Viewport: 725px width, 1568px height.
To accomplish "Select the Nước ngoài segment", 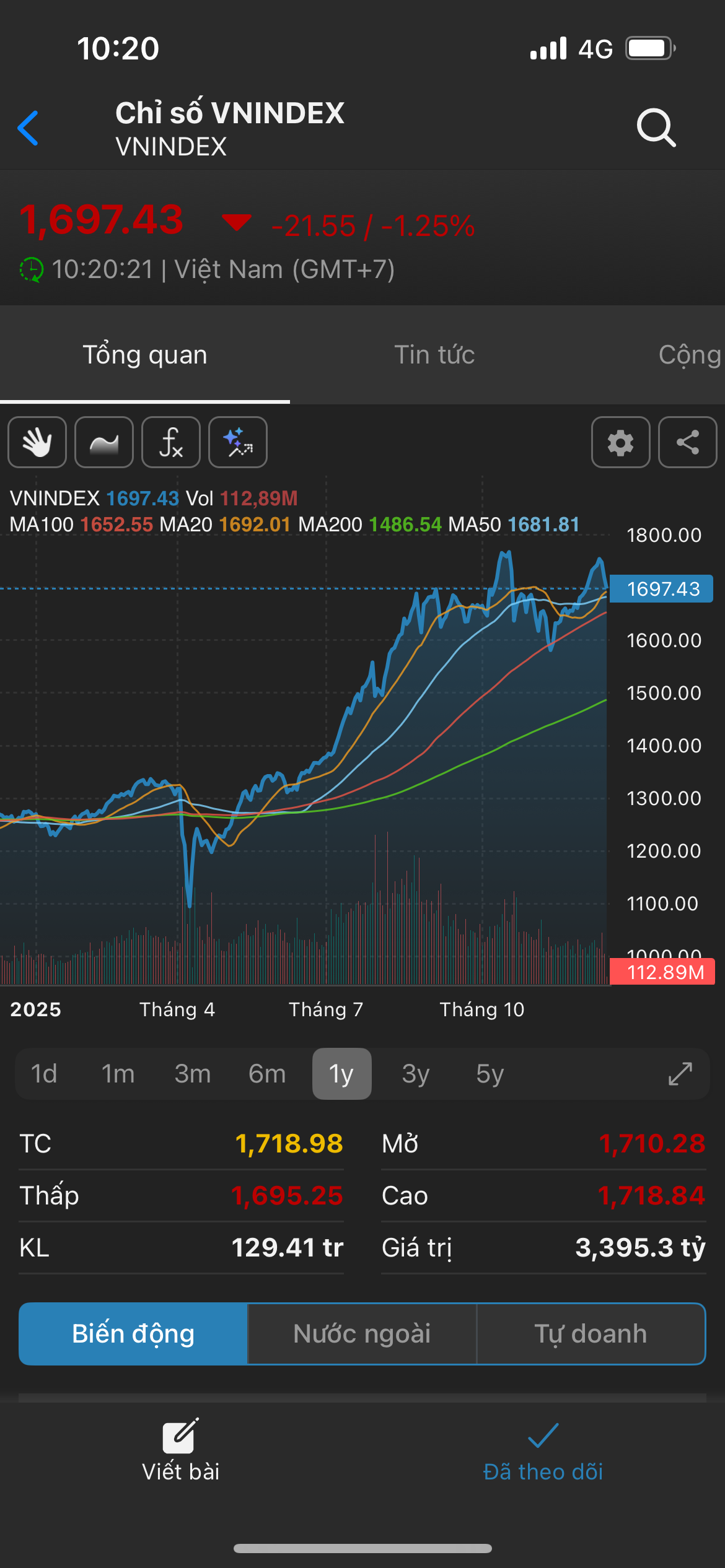I will click(x=362, y=1333).
